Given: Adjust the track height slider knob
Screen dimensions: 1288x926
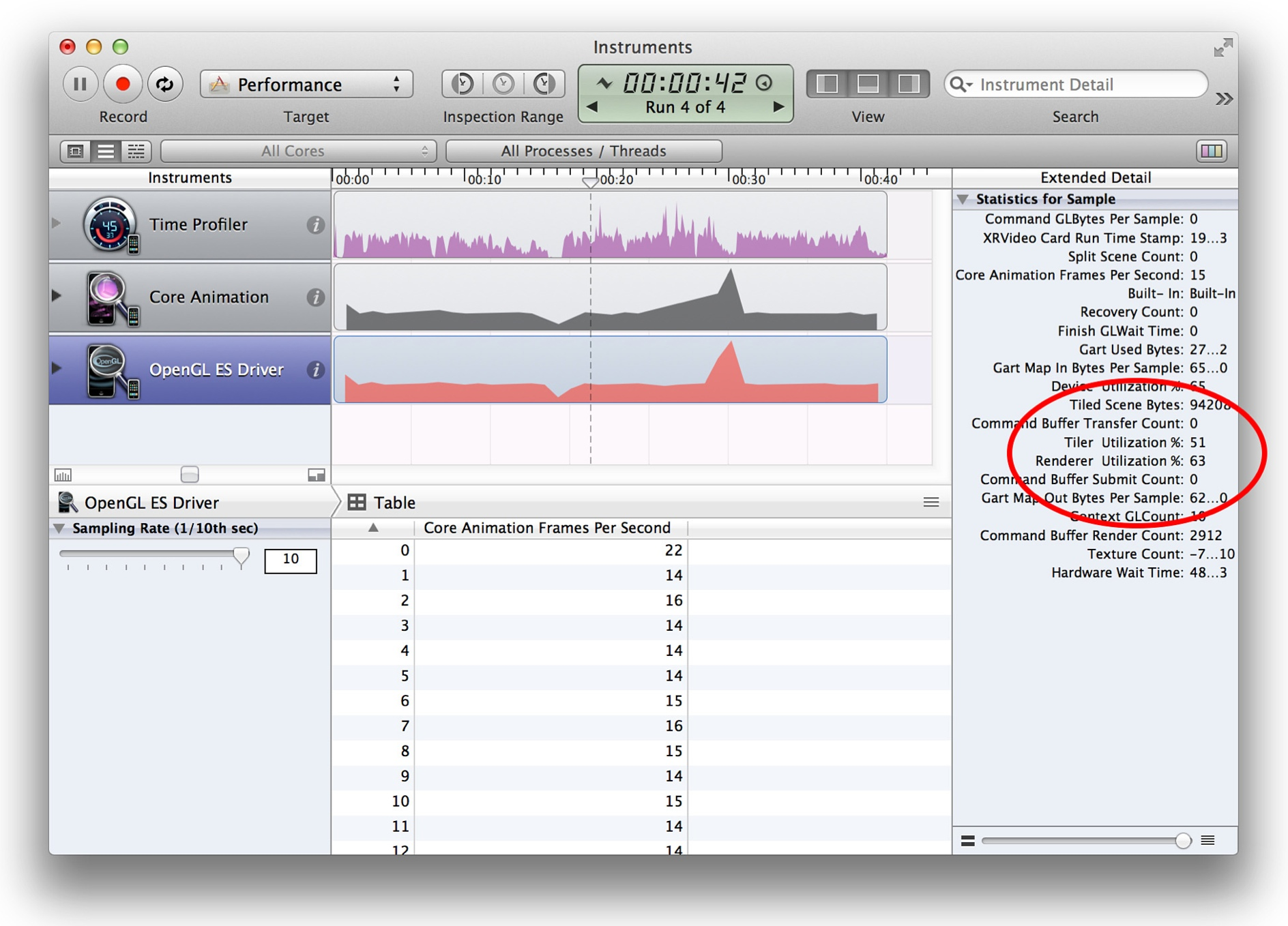Looking at the screenshot, I should point(190,475).
